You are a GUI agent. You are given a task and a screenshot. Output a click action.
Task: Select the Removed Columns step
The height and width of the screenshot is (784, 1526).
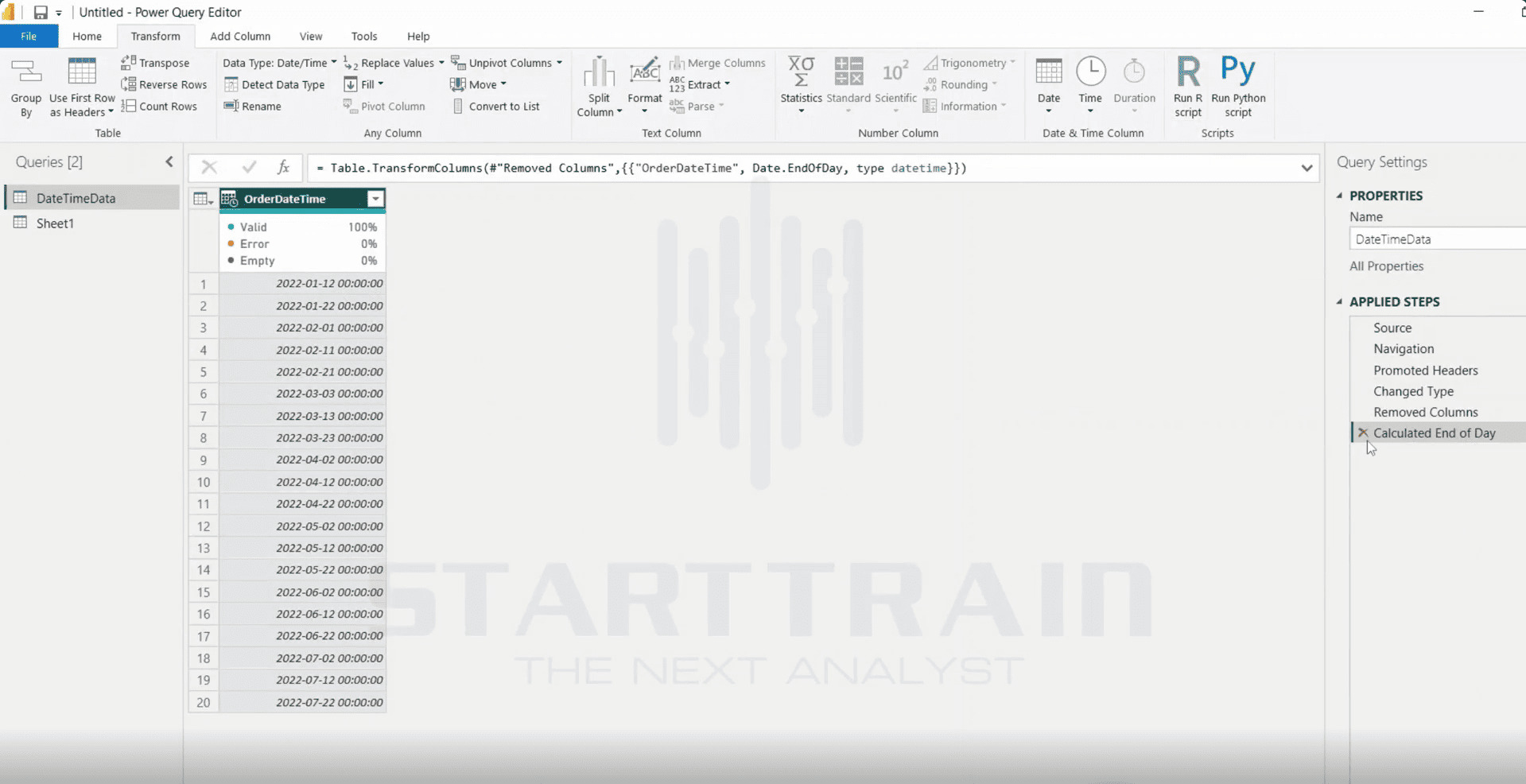point(1425,412)
